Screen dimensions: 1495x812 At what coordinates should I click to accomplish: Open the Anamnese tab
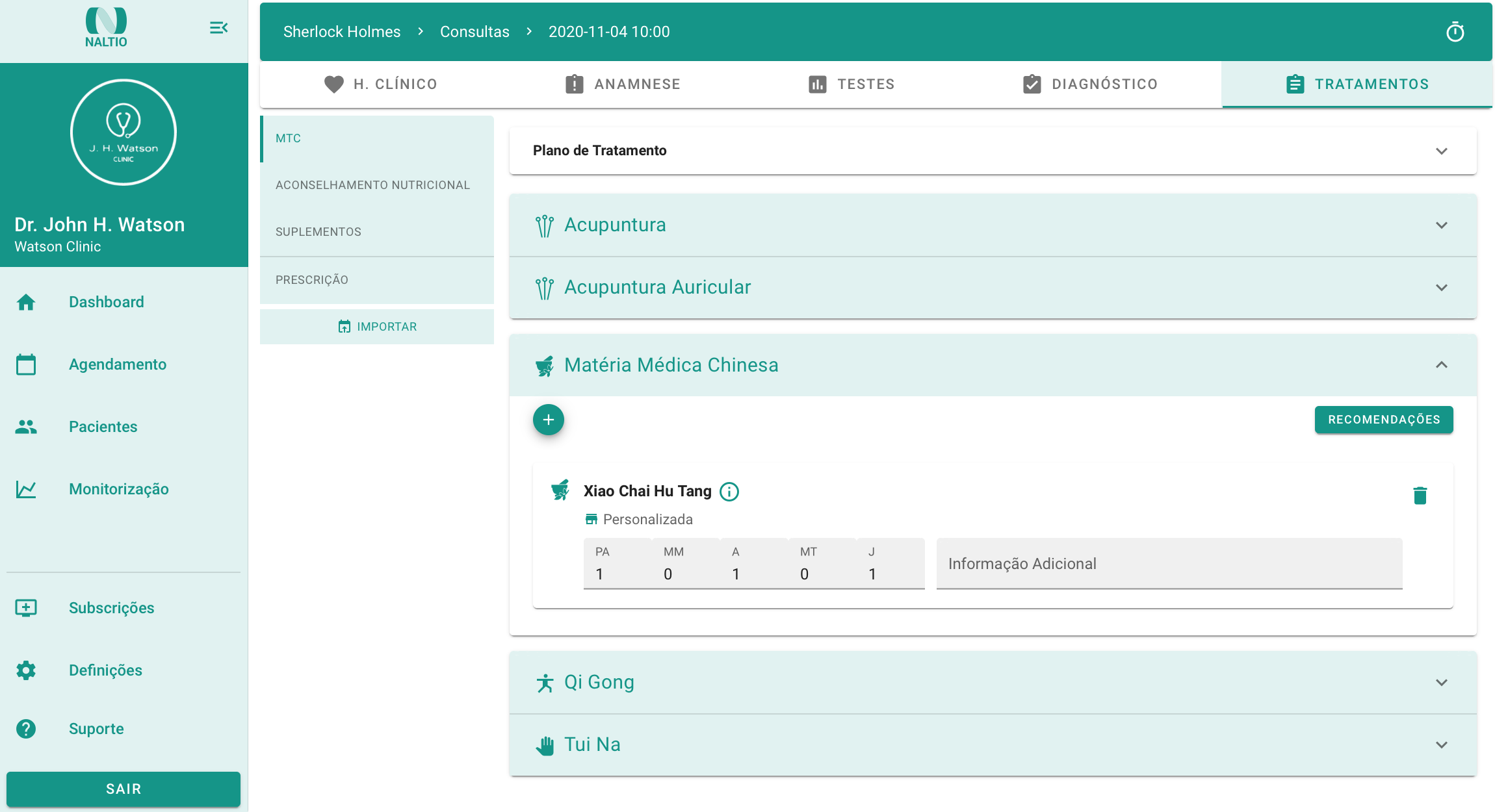tap(623, 84)
